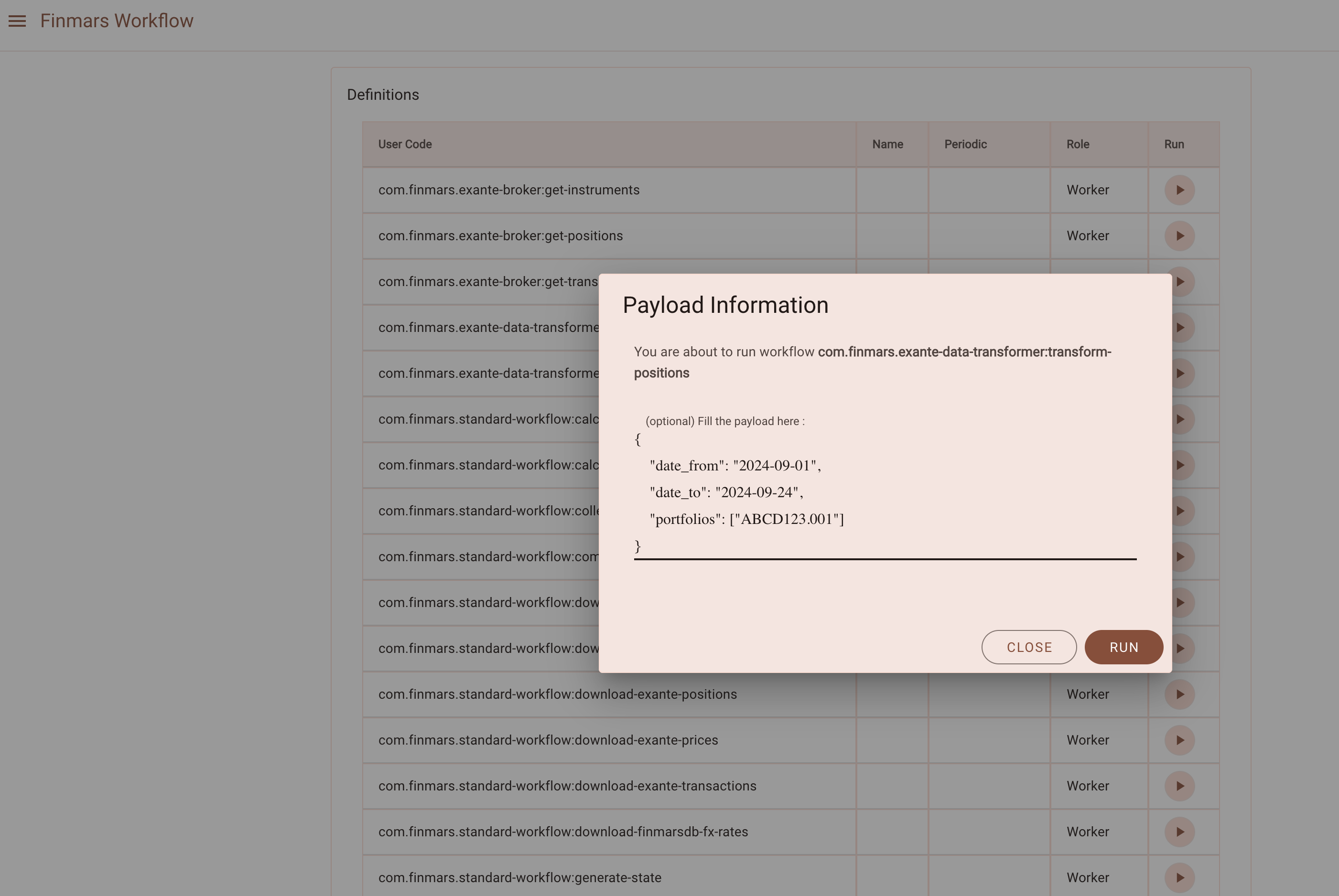Run the get-instruments workflow play icon
This screenshot has height=896, width=1339.
1179,190
